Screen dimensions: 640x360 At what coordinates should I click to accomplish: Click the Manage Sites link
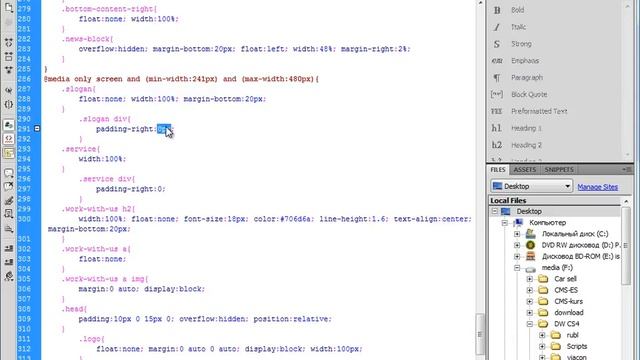click(598, 187)
